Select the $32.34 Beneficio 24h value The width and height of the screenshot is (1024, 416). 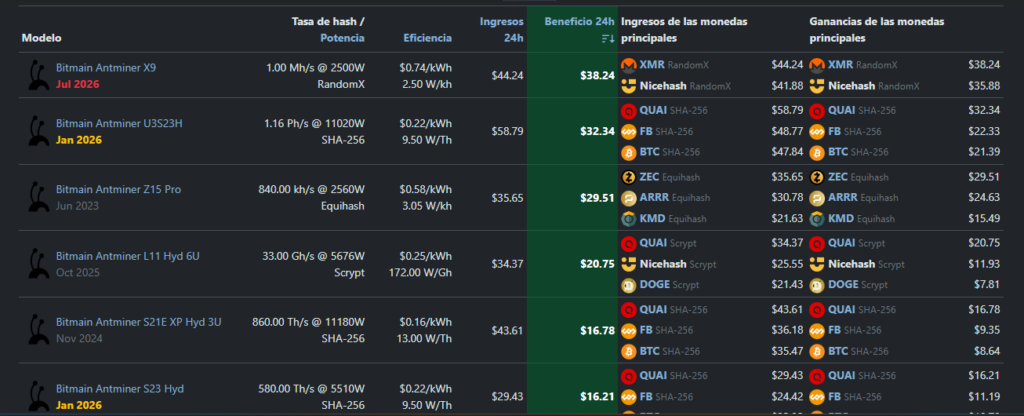597,131
